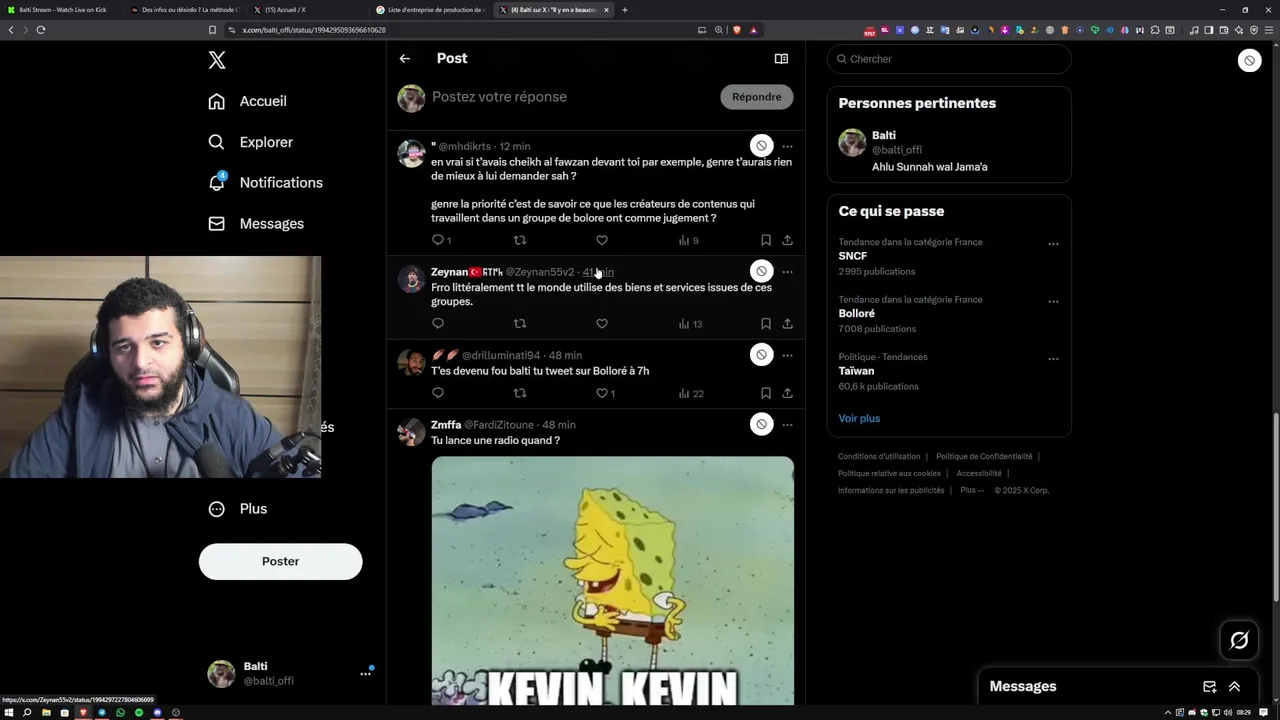Open the Grok floating button
Viewport: 1280px width, 720px height.
pos(1239,640)
